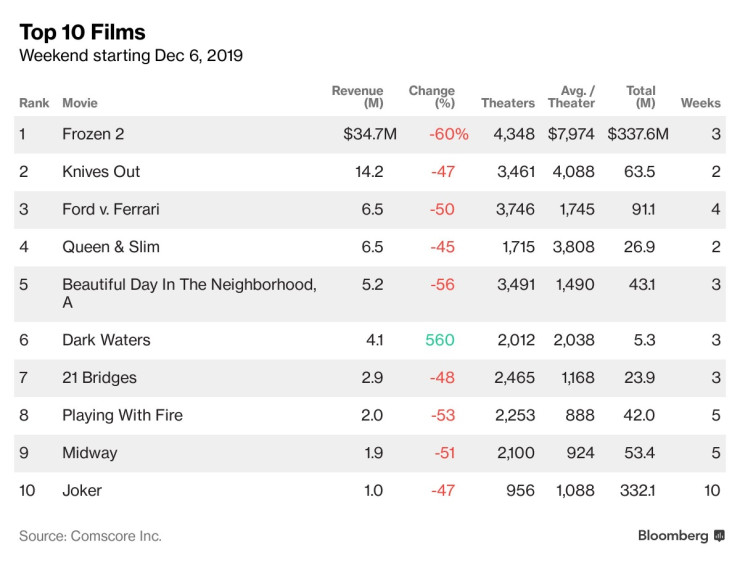Click the Bloomberg logo icon
The width and height of the screenshot is (740, 563).
[718, 536]
